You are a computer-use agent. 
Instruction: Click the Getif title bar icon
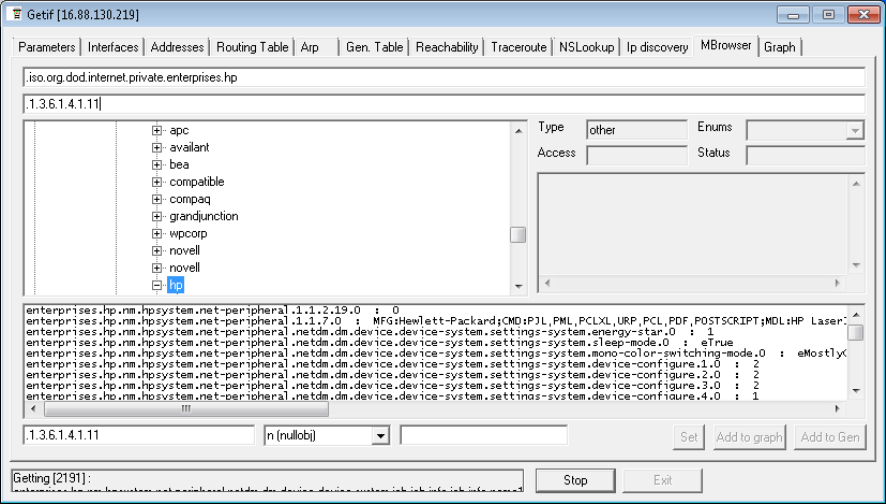pyautogui.click(x=17, y=14)
